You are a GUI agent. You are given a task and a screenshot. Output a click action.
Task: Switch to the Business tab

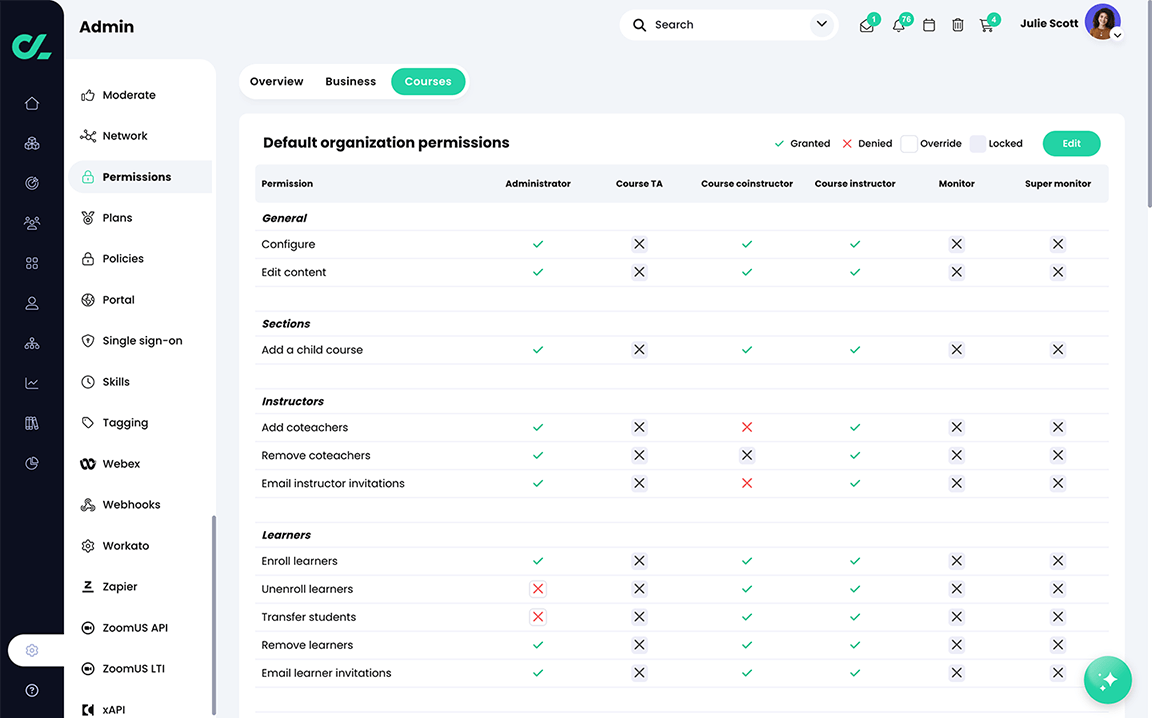[350, 81]
